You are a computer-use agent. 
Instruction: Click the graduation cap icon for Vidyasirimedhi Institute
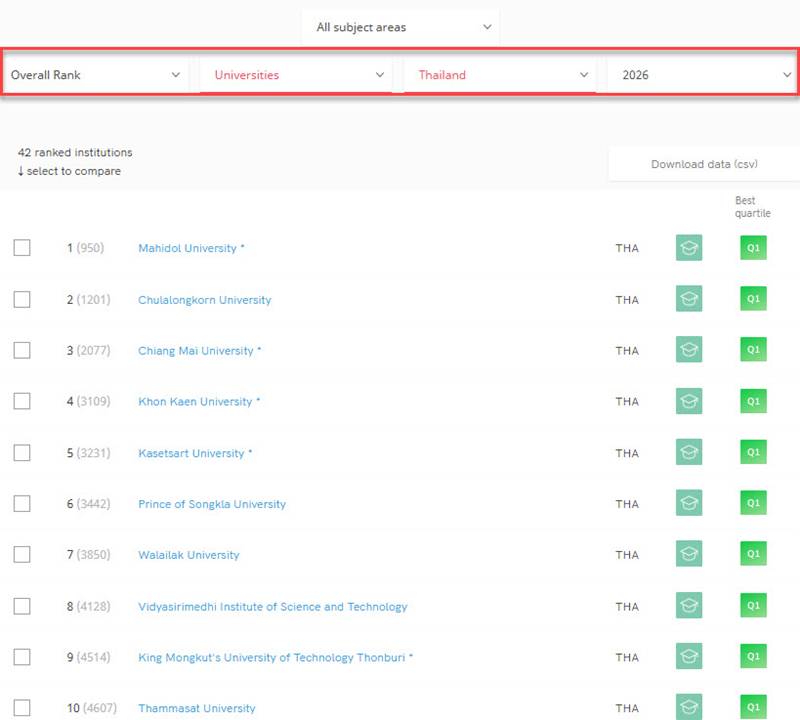coord(688,606)
